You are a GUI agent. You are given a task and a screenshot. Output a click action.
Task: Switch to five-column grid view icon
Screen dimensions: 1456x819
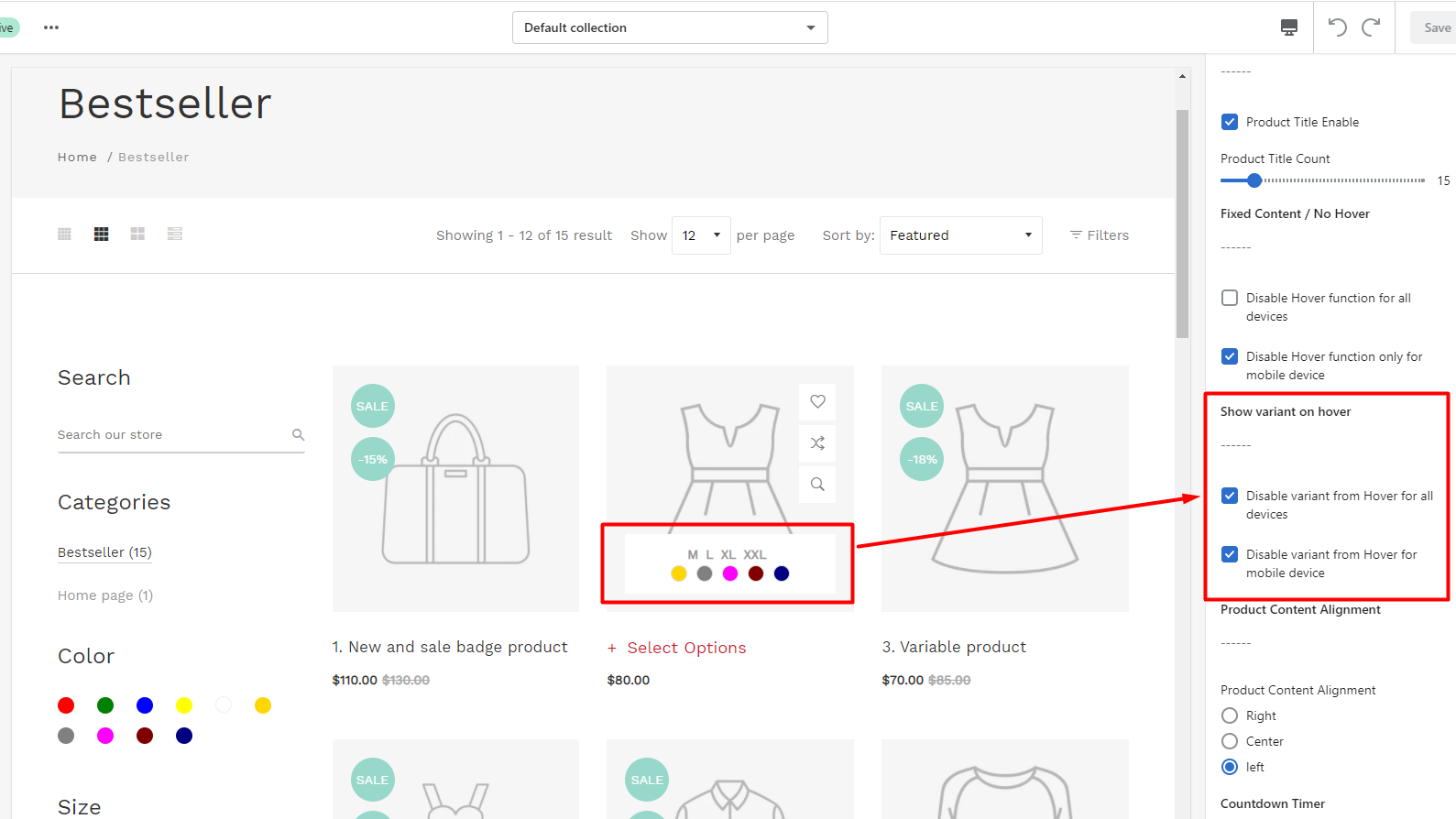click(64, 235)
